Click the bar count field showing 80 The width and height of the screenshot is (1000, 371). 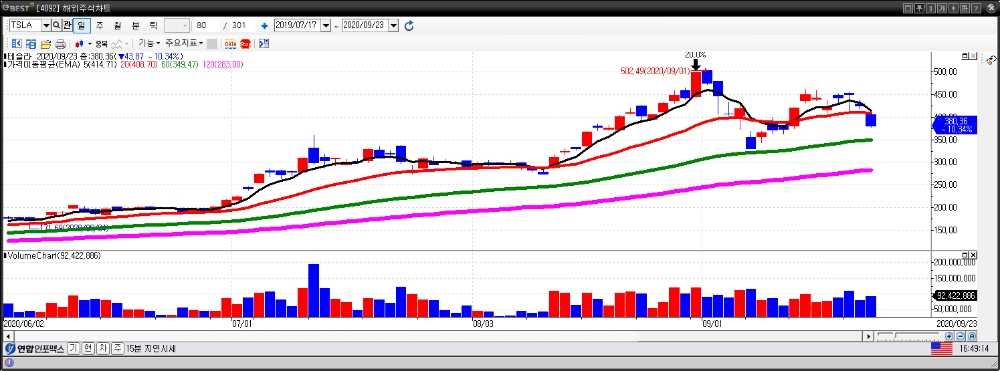click(x=208, y=25)
